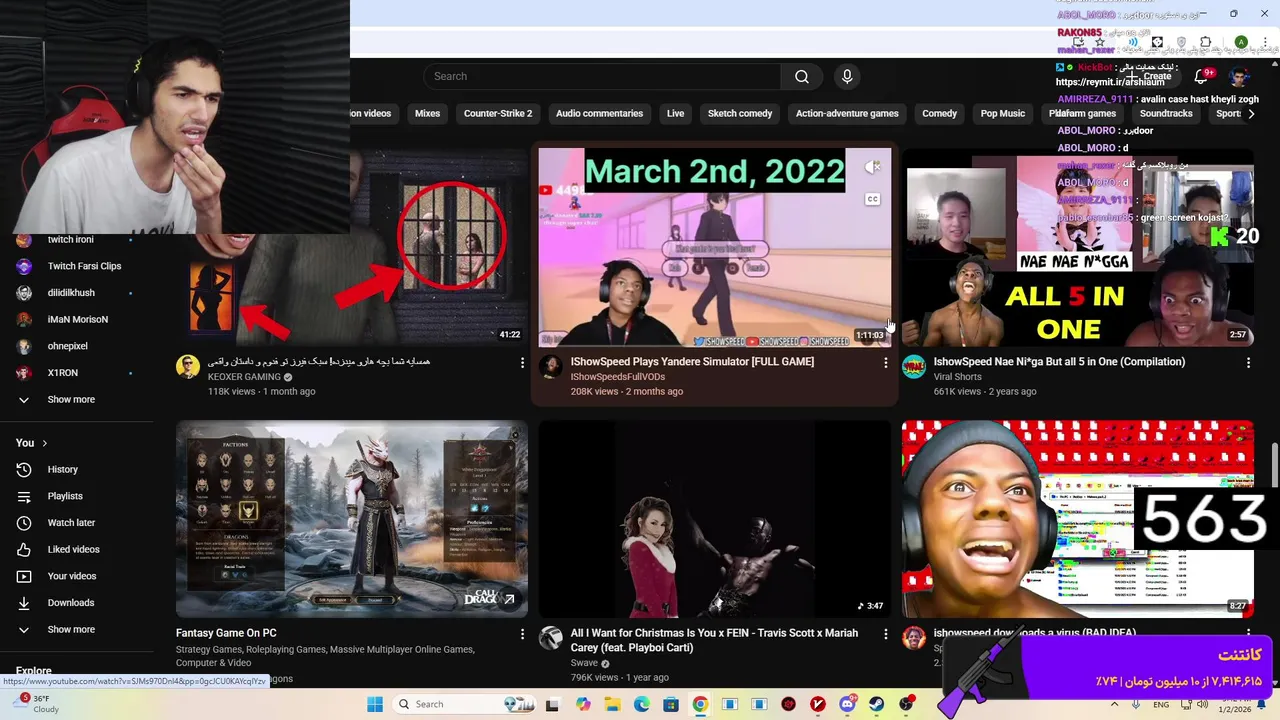Open Chrome from the taskbar
This screenshot has width=1280, height=720.
pyautogui.click(x=700, y=704)
